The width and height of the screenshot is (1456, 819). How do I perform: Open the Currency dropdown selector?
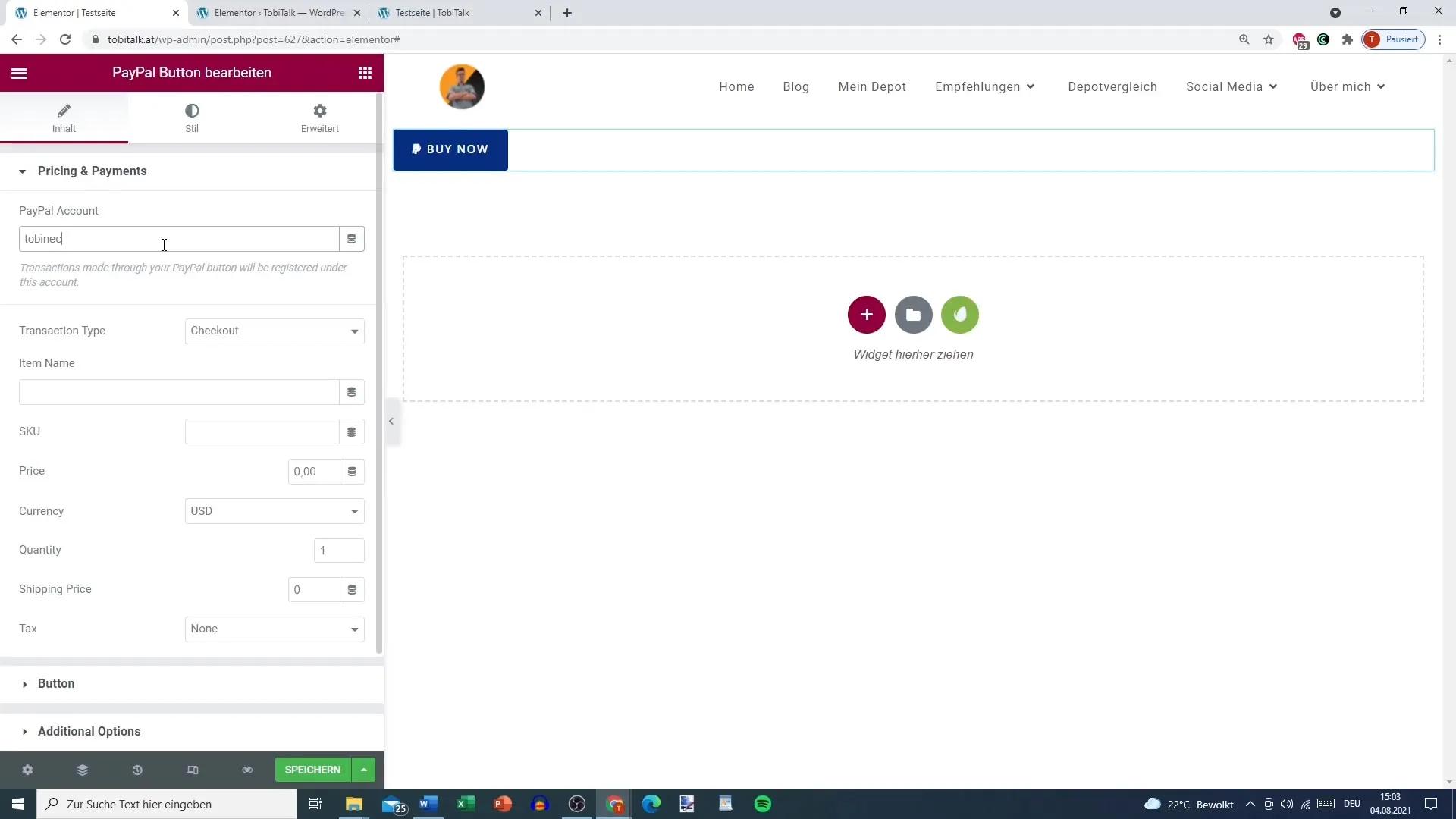tap(275, 511)
